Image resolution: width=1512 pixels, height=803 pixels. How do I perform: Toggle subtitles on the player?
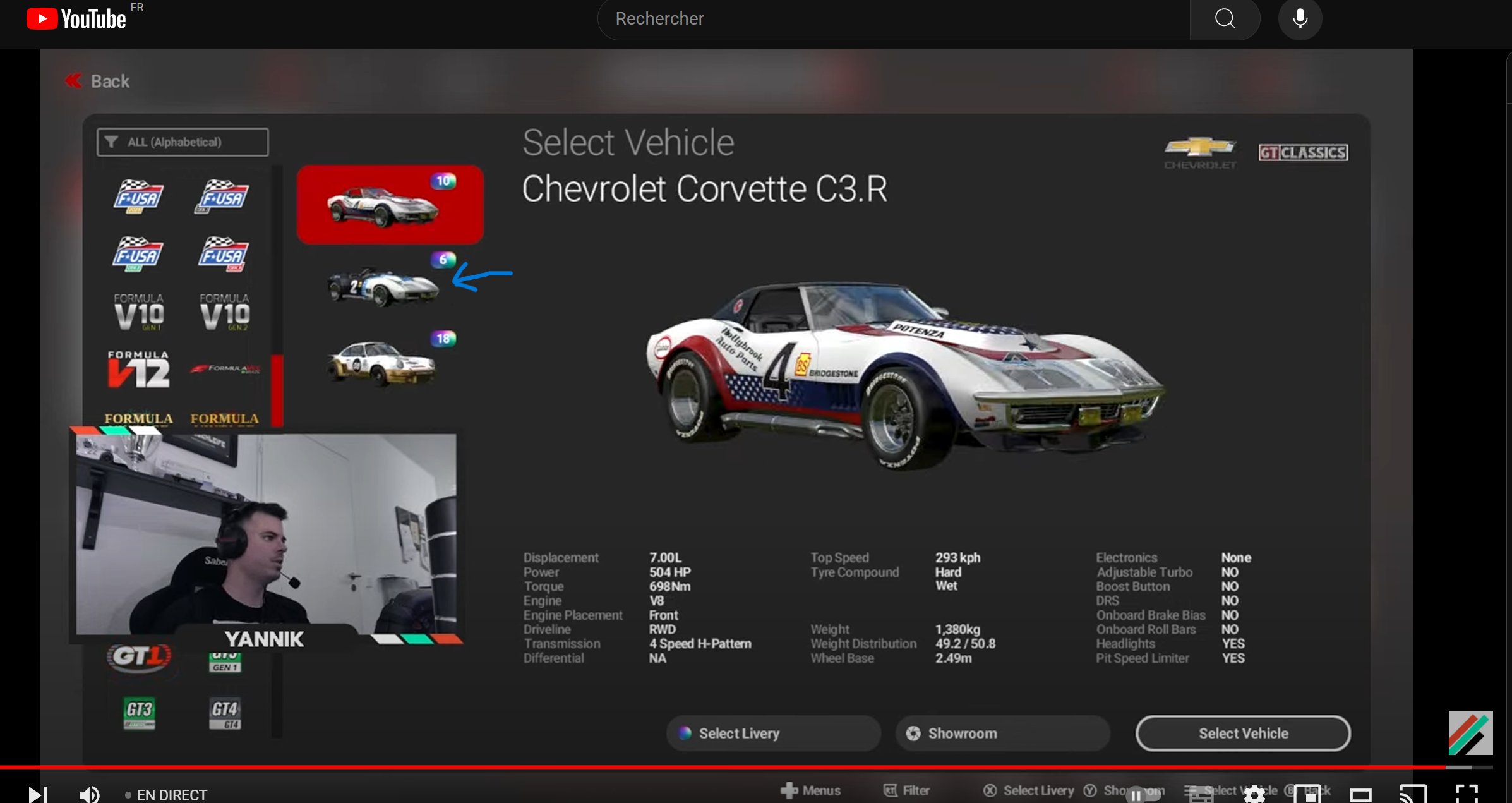tap(1201, 795)
